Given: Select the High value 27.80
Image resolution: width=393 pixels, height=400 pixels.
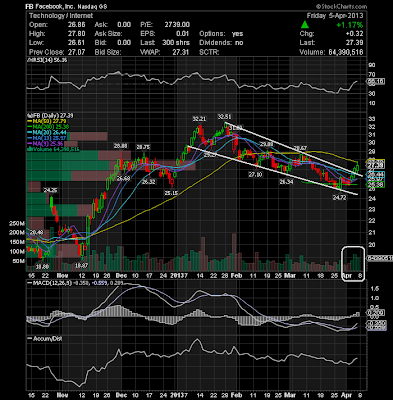Looking at the screenshot, I should click(x=76, y=34).
